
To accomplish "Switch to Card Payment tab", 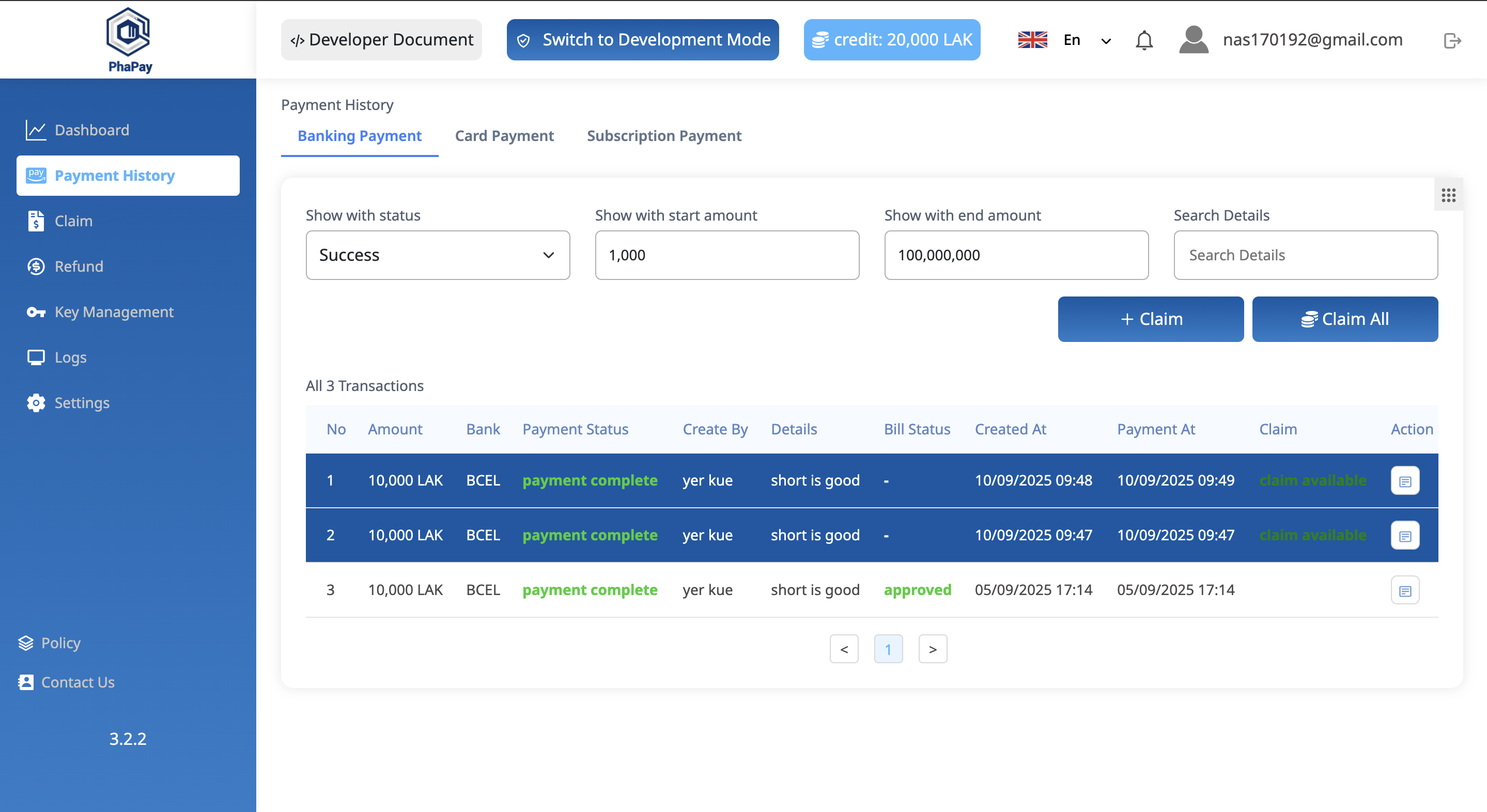I will pos(504,136).
